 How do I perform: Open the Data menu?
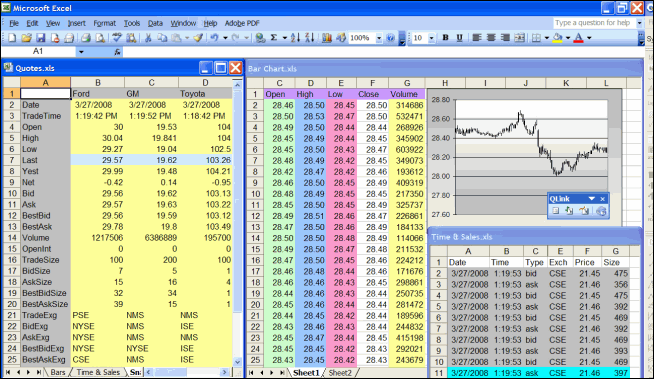pos(155,23)
